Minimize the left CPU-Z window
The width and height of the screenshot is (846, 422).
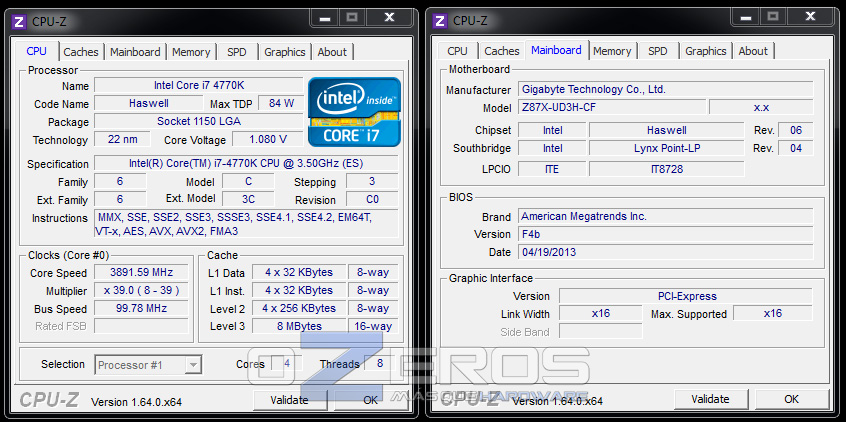tap(325, 18)
